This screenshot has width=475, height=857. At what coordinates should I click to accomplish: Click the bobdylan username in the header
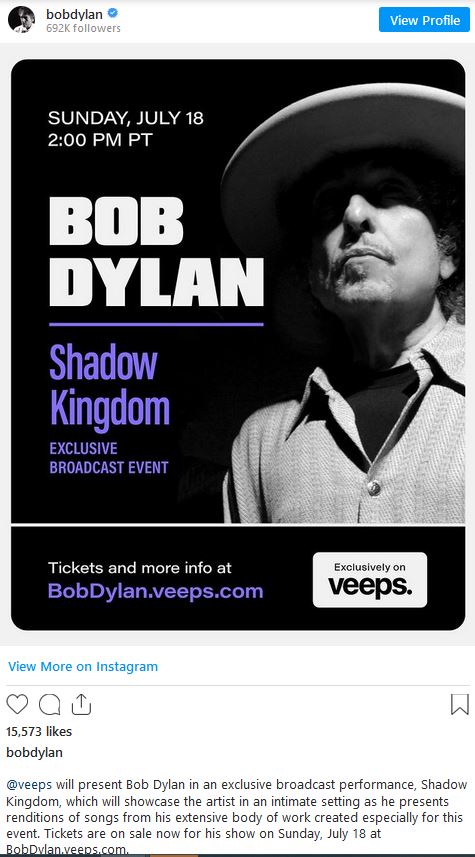click(75, 14)
